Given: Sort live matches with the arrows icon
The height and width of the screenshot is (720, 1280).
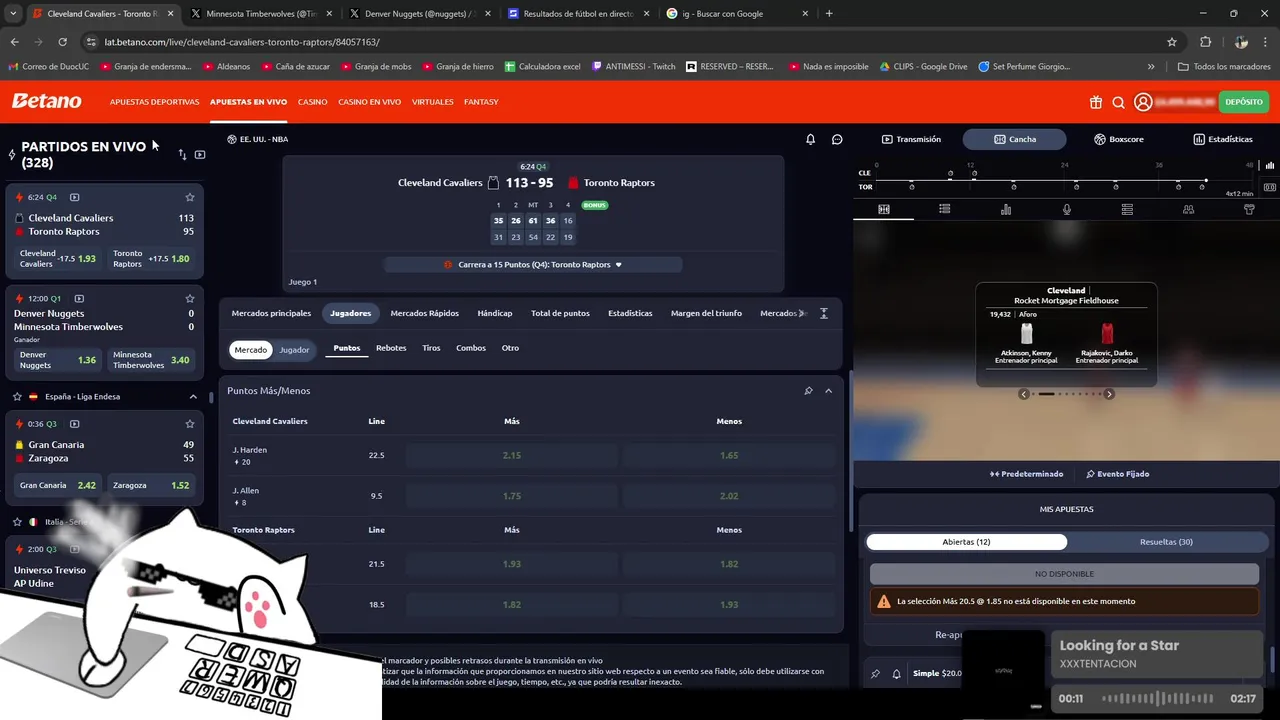Looking at the screenshot, I should 182,154.
